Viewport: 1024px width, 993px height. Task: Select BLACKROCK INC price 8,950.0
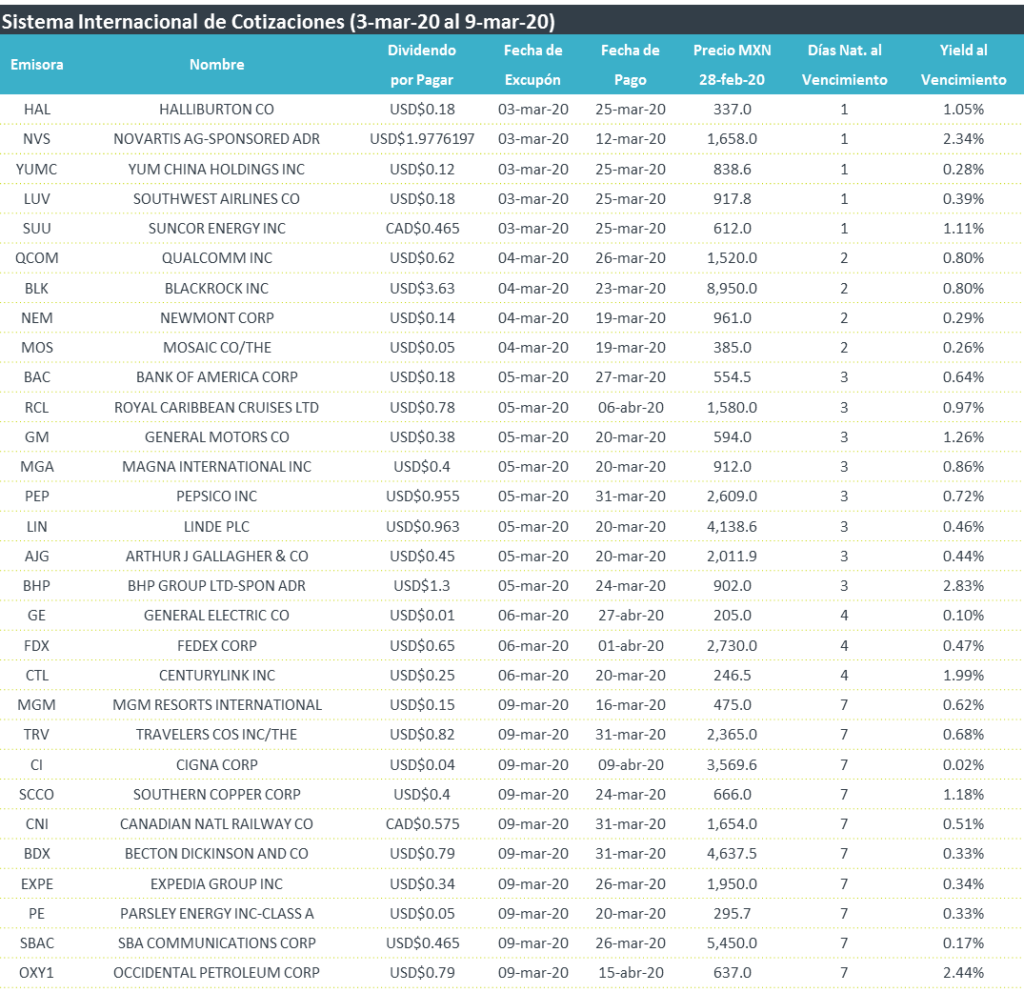point(732,288)
